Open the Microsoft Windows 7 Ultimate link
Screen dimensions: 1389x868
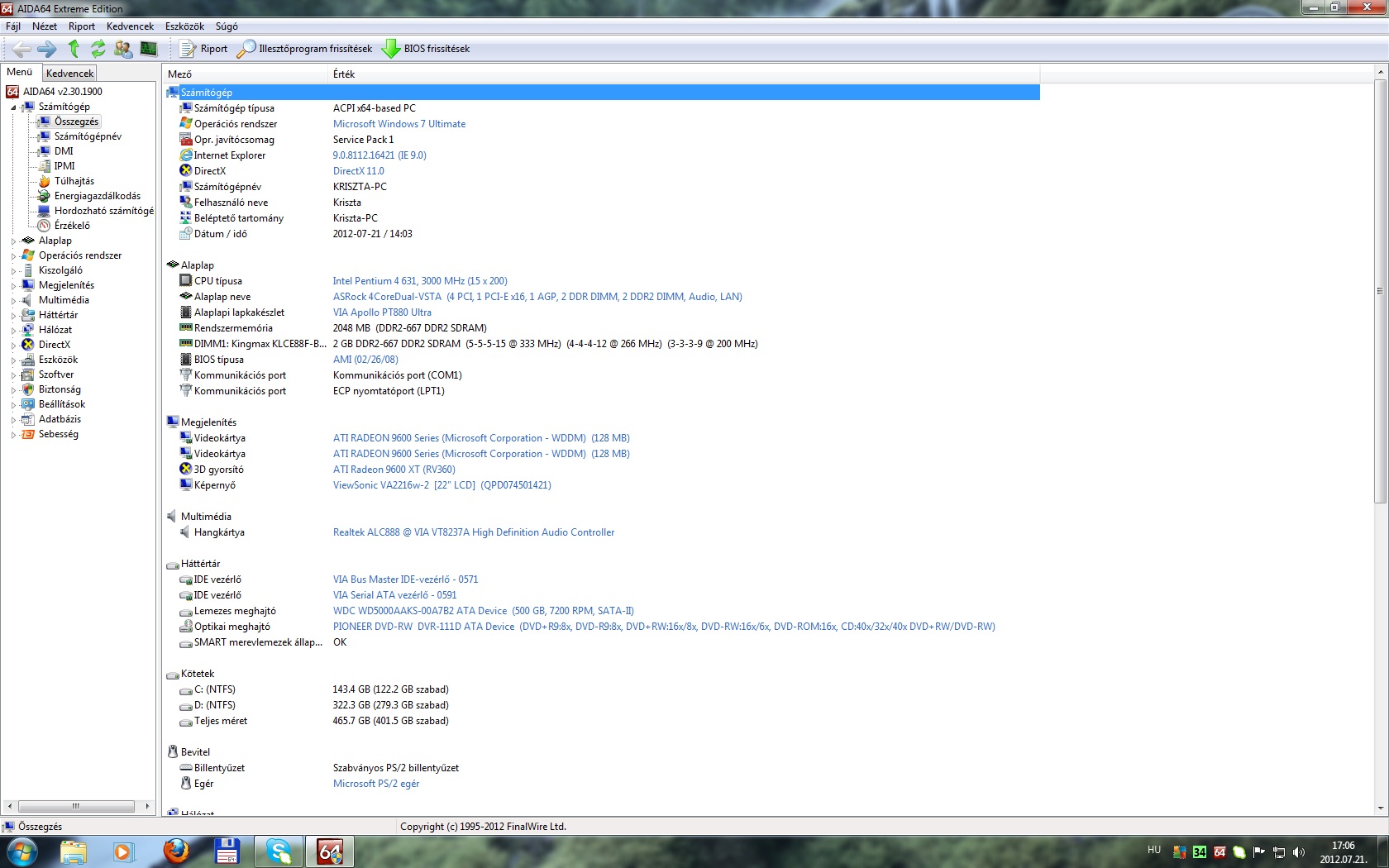[x=399, y=124]
